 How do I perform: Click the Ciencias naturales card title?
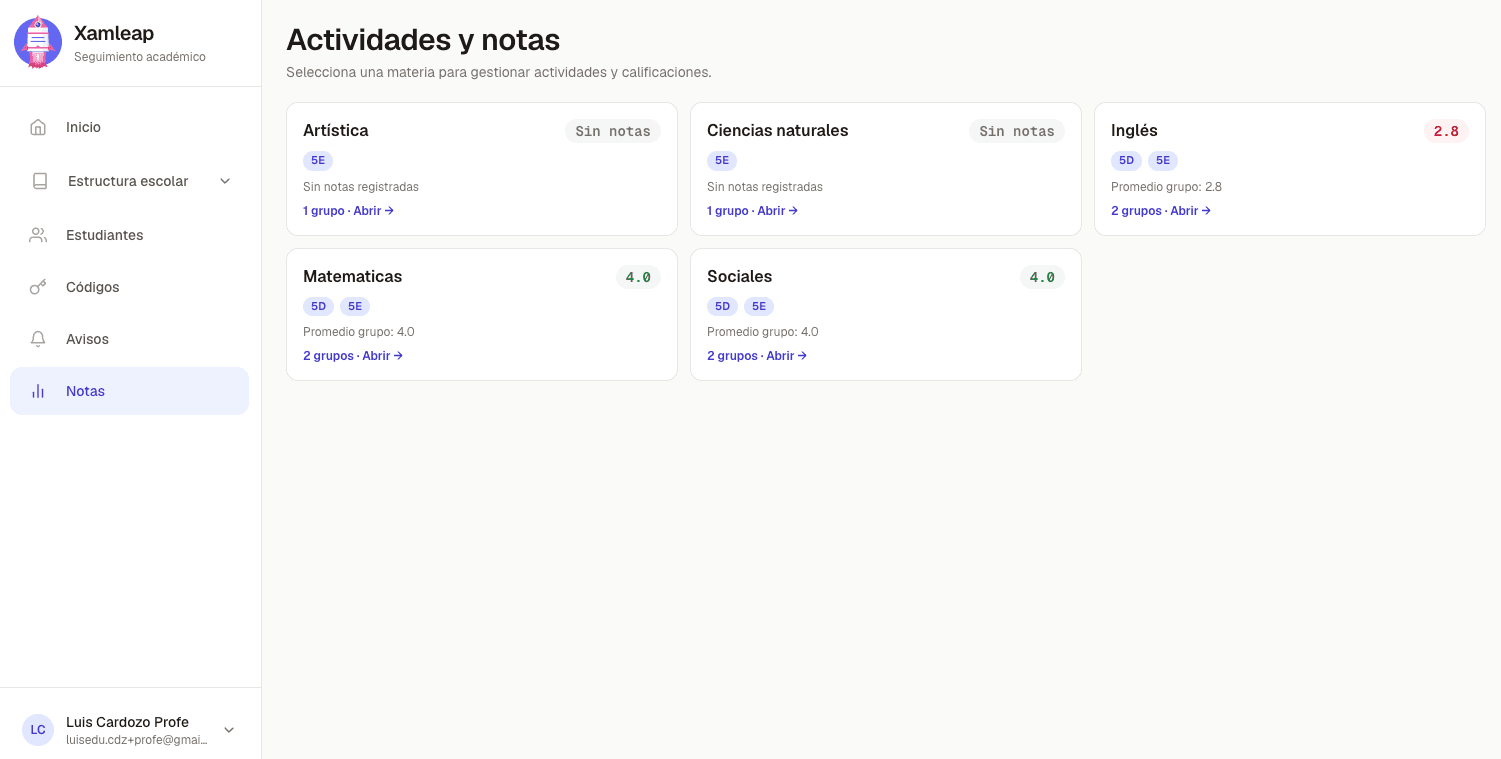[x=777, y=130]
